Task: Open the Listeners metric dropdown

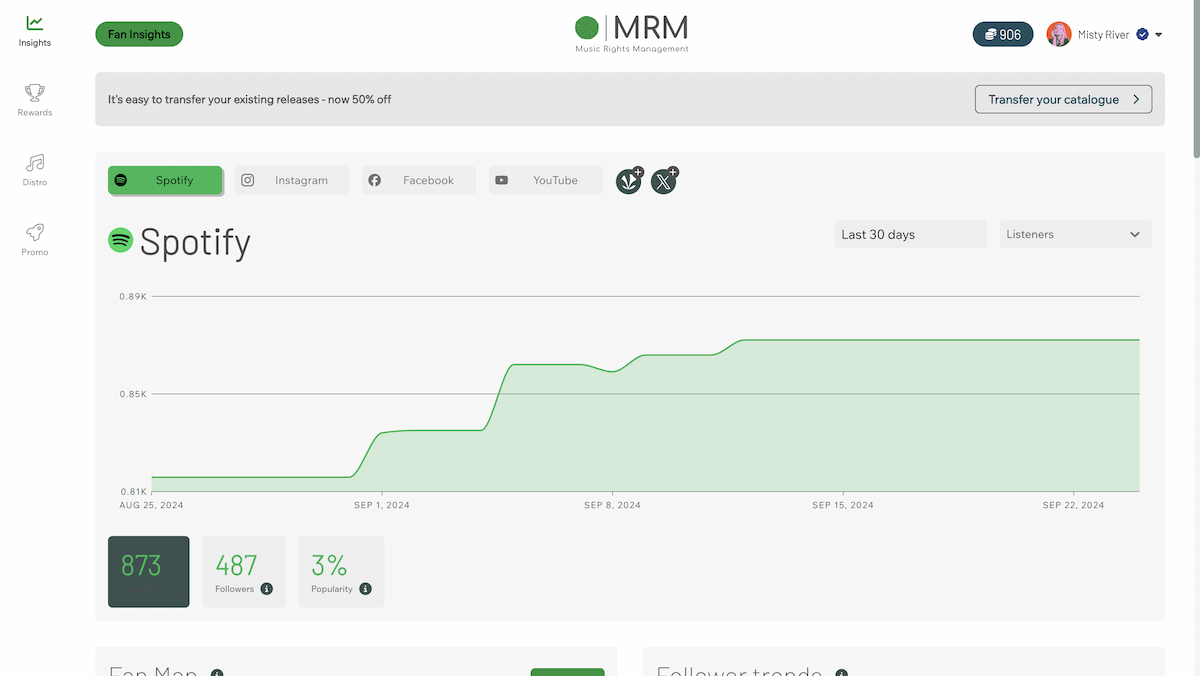Action: coord(1075,233)
